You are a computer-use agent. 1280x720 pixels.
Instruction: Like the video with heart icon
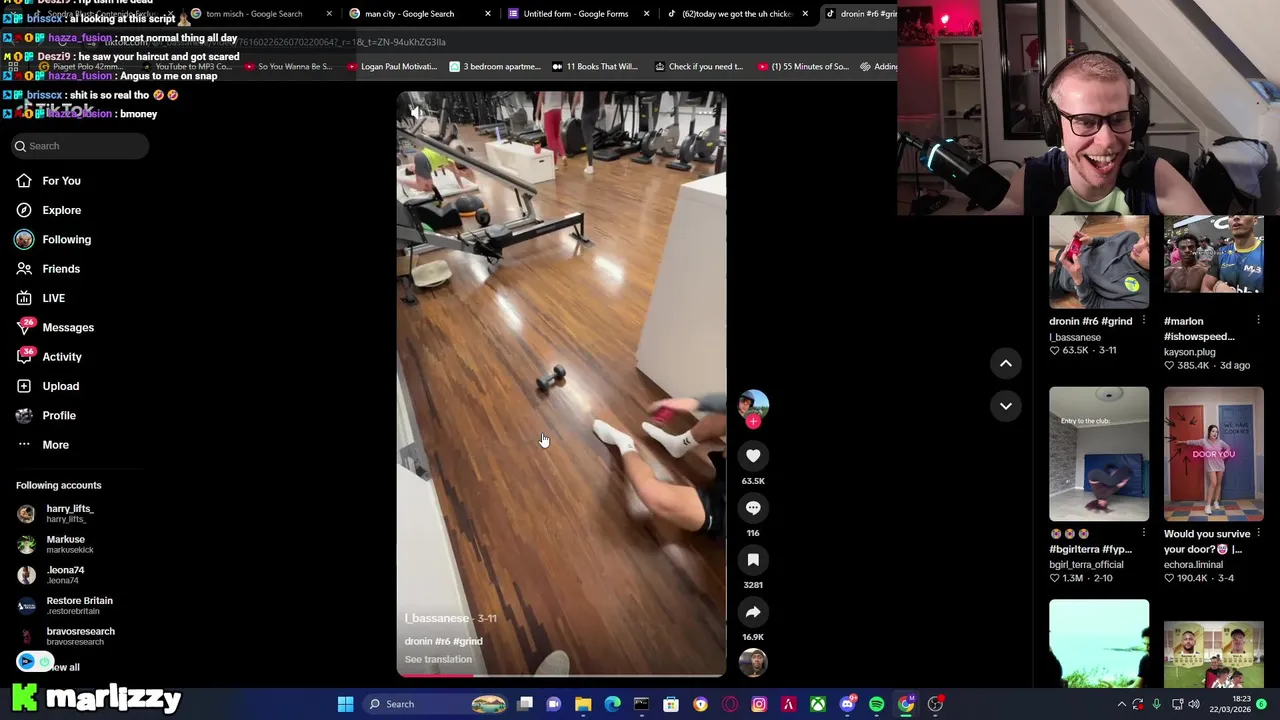point(753,456)
